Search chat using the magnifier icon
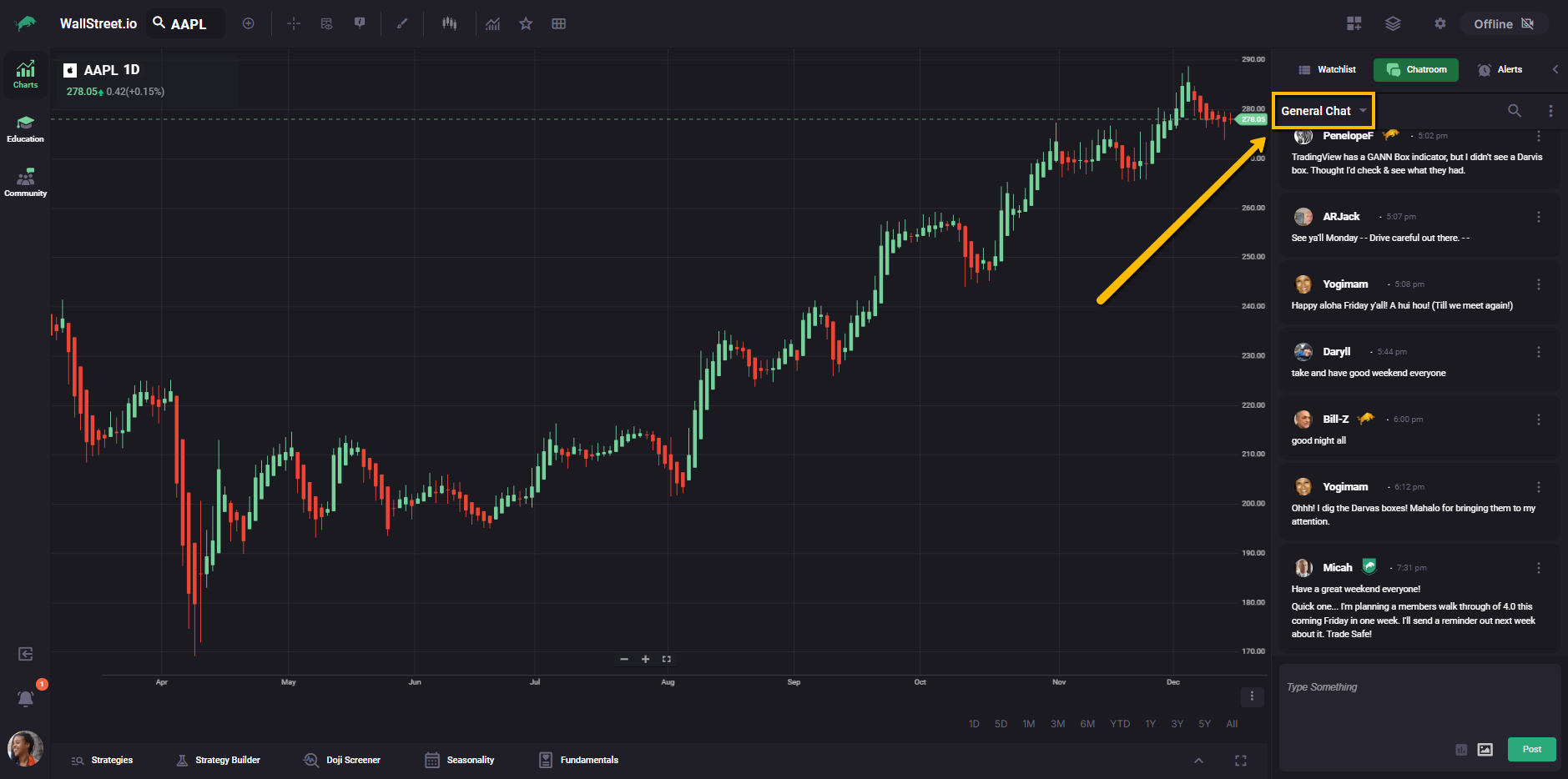Image resolution: width=1568 pixels, height=779 pixels. tap(1514, 111)
